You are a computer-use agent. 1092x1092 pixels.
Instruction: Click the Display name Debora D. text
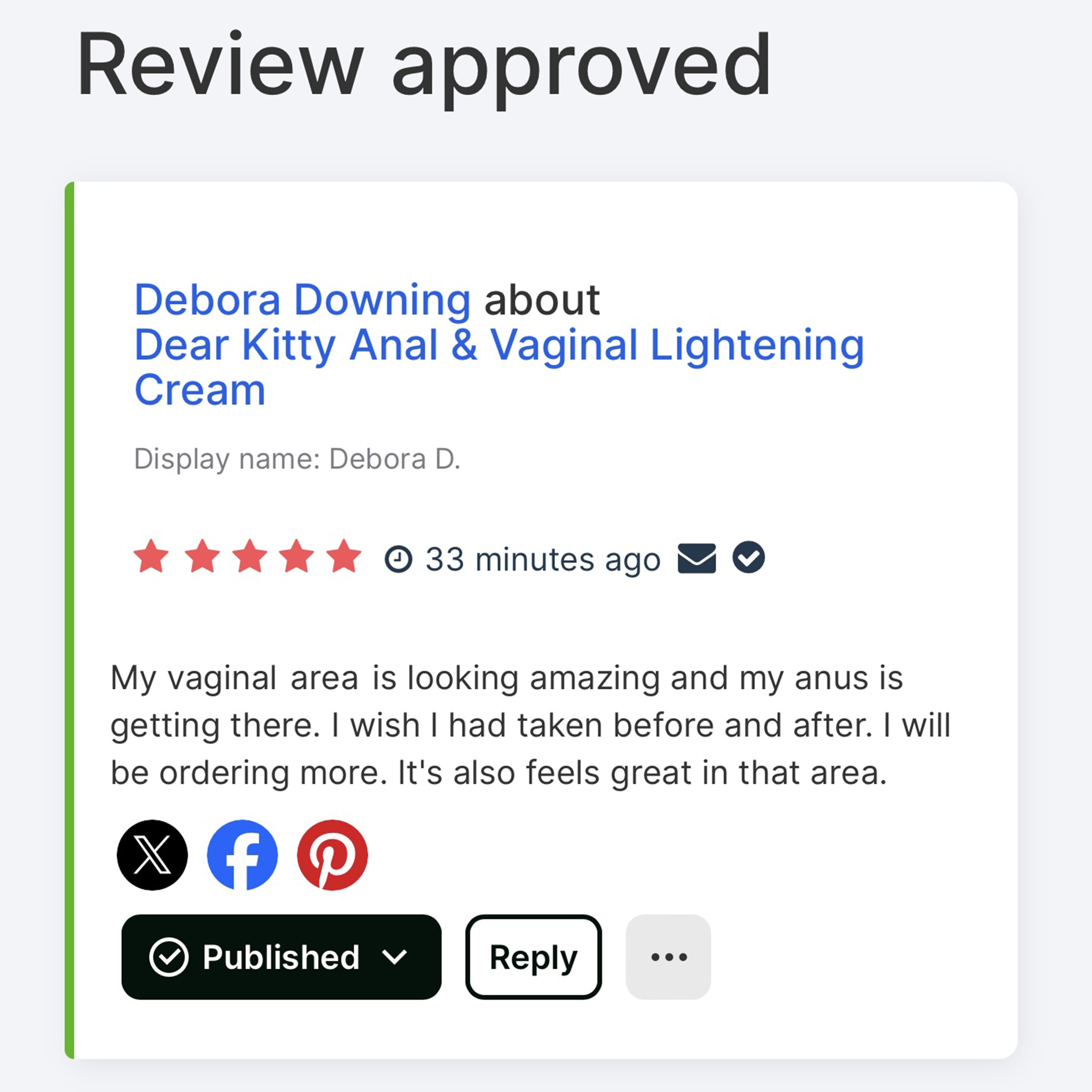297,459
